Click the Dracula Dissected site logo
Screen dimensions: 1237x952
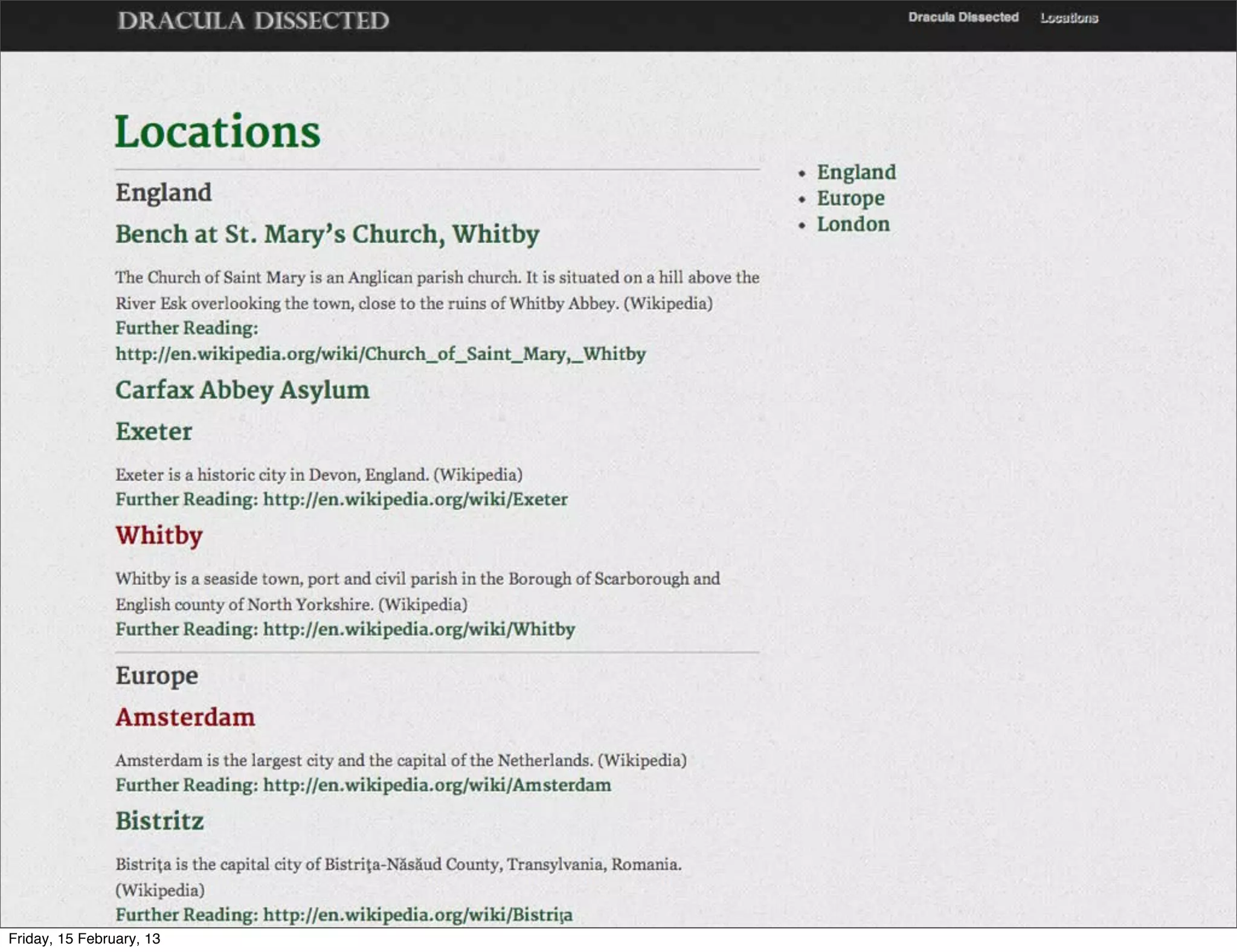[x=253, y=21]
